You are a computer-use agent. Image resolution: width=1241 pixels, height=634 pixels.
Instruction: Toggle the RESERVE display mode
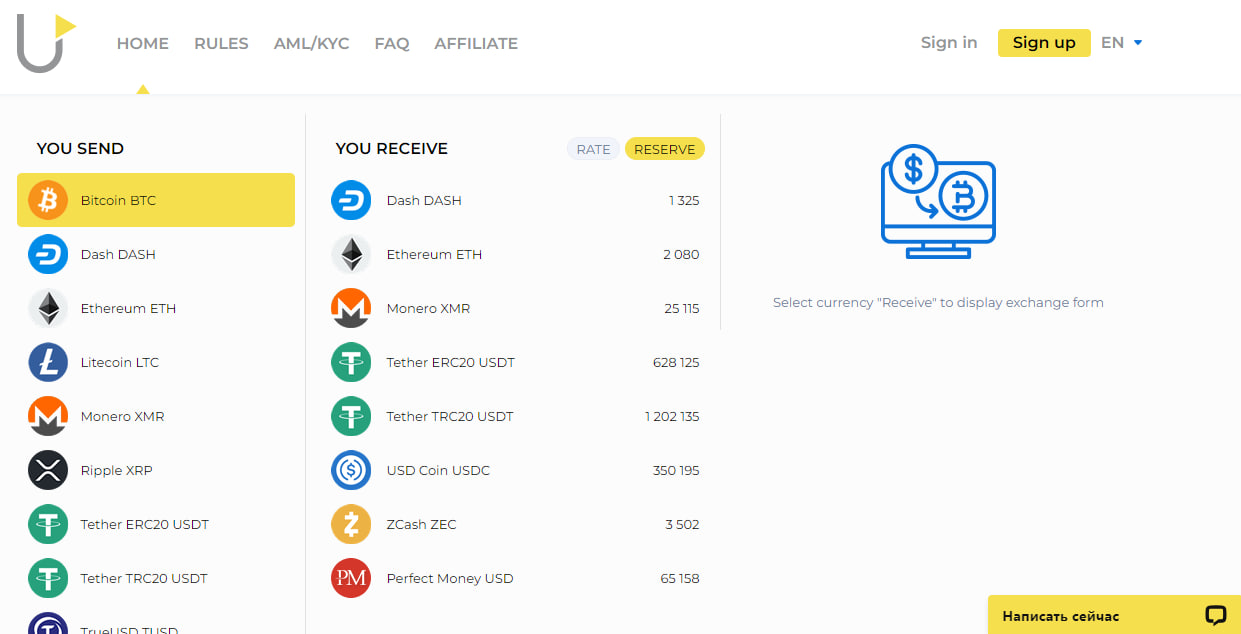point(664,148)
